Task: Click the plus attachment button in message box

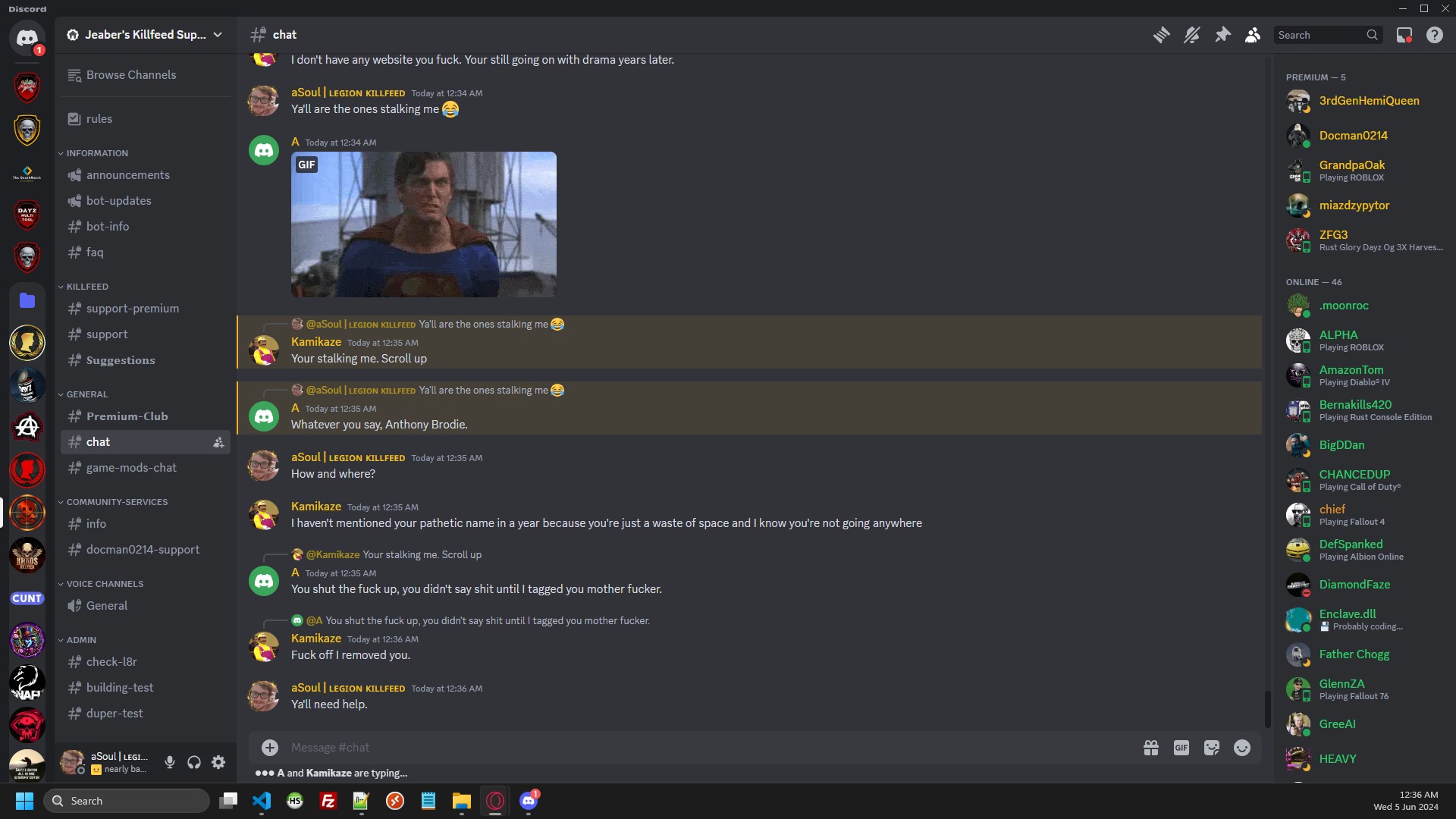Action: (x=270, y=748)
